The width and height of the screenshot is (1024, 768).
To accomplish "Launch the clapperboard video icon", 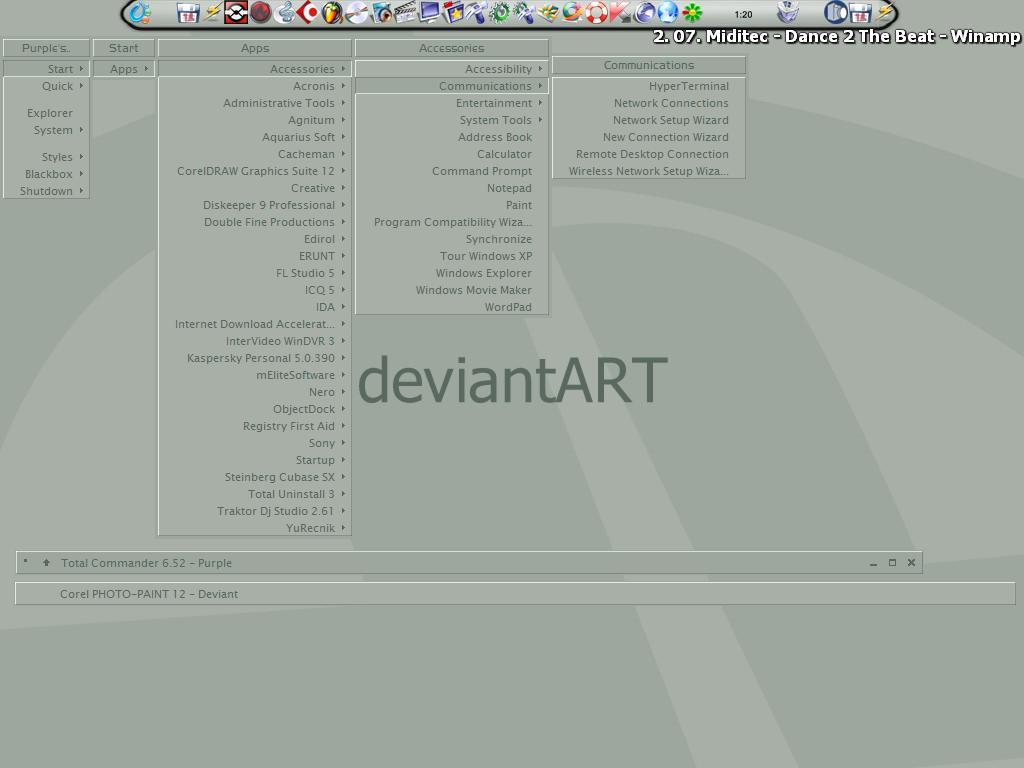I will 405,13.
